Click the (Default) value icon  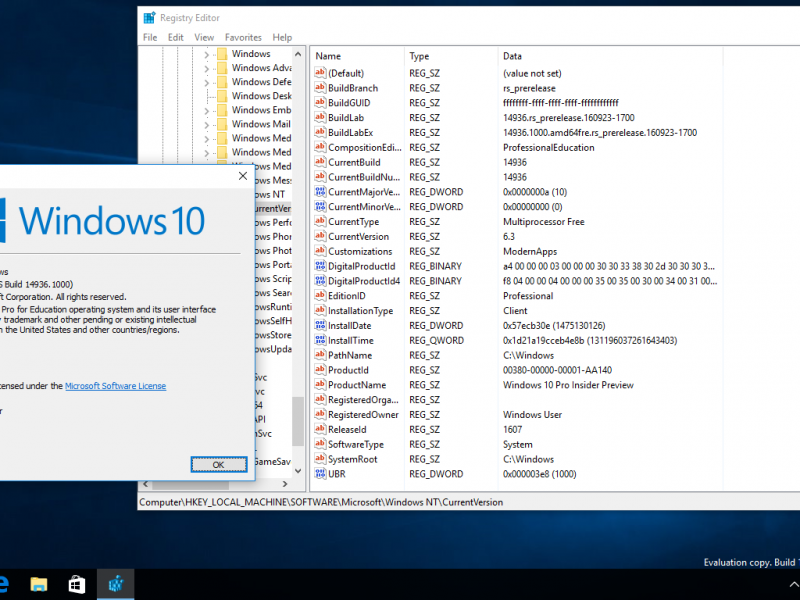click(320, 73)
